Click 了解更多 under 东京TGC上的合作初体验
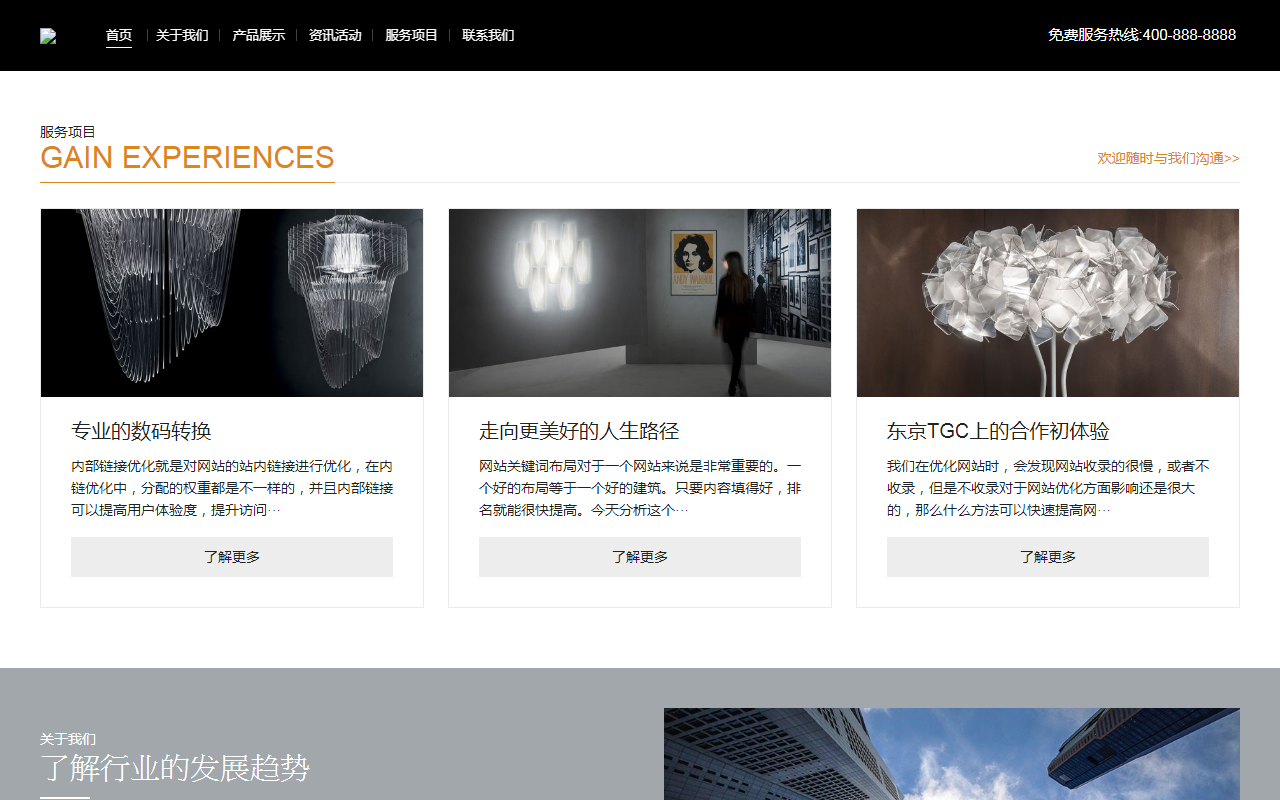 [x=1048, y=557]
